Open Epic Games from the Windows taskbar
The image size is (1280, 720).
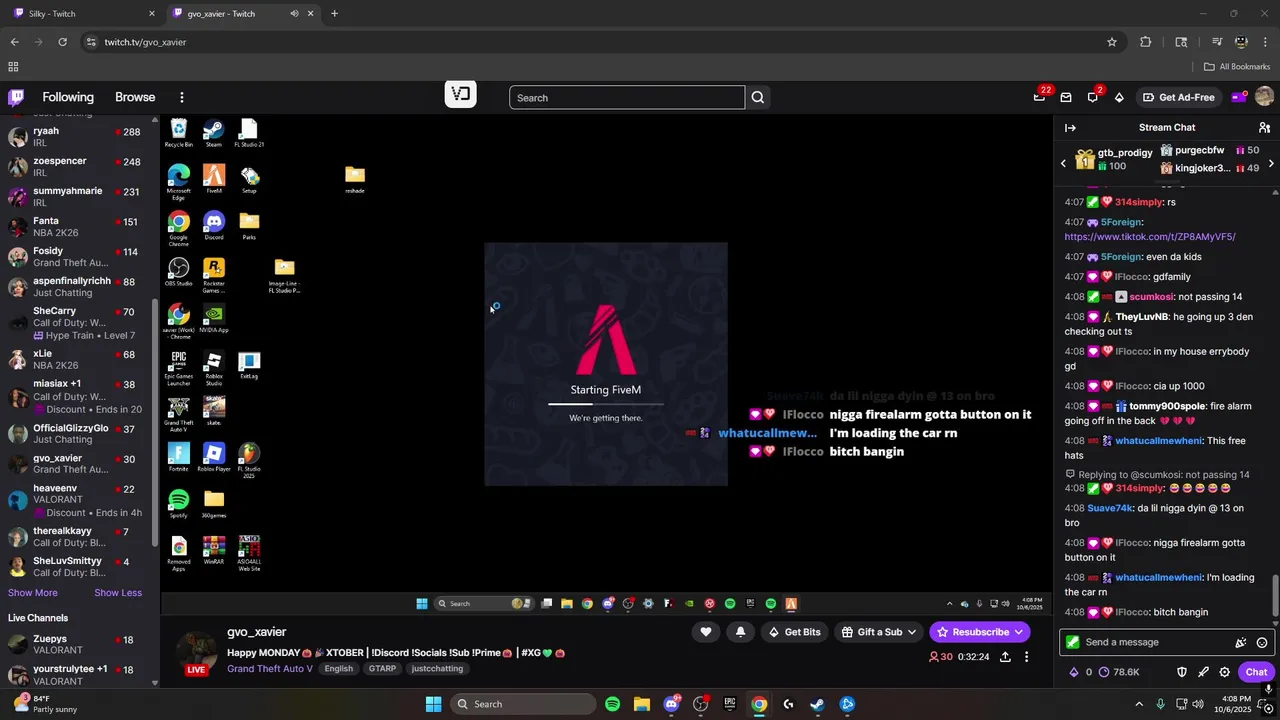point(730,704)
